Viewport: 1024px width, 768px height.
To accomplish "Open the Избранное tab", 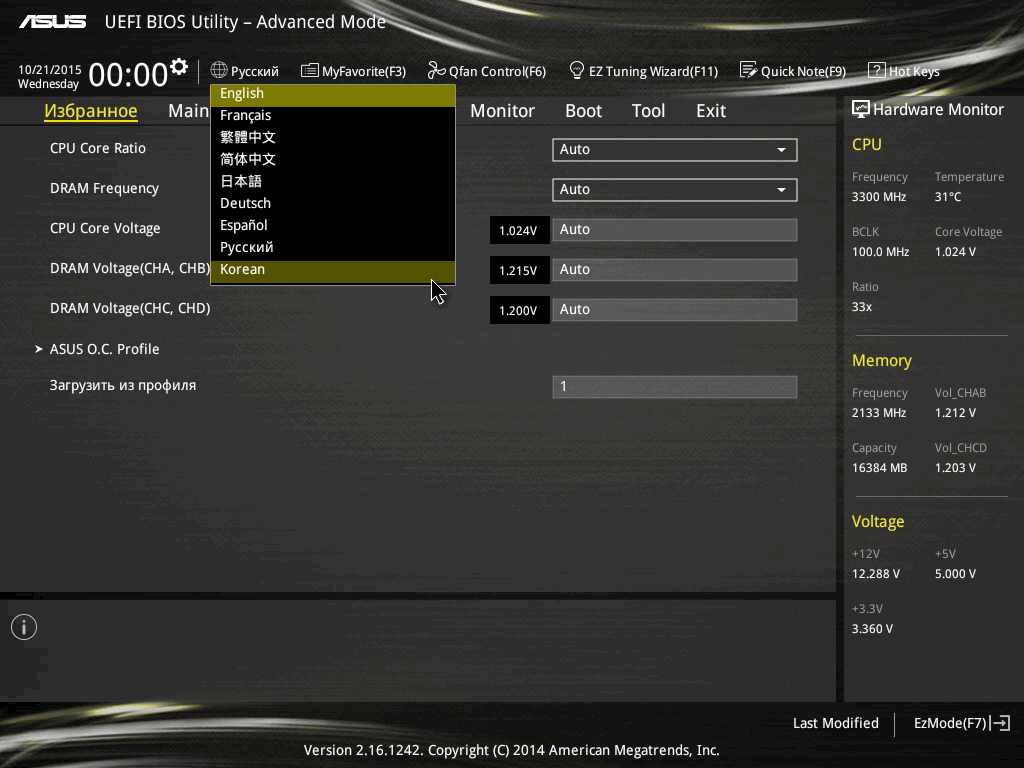I will click(91, 111).
